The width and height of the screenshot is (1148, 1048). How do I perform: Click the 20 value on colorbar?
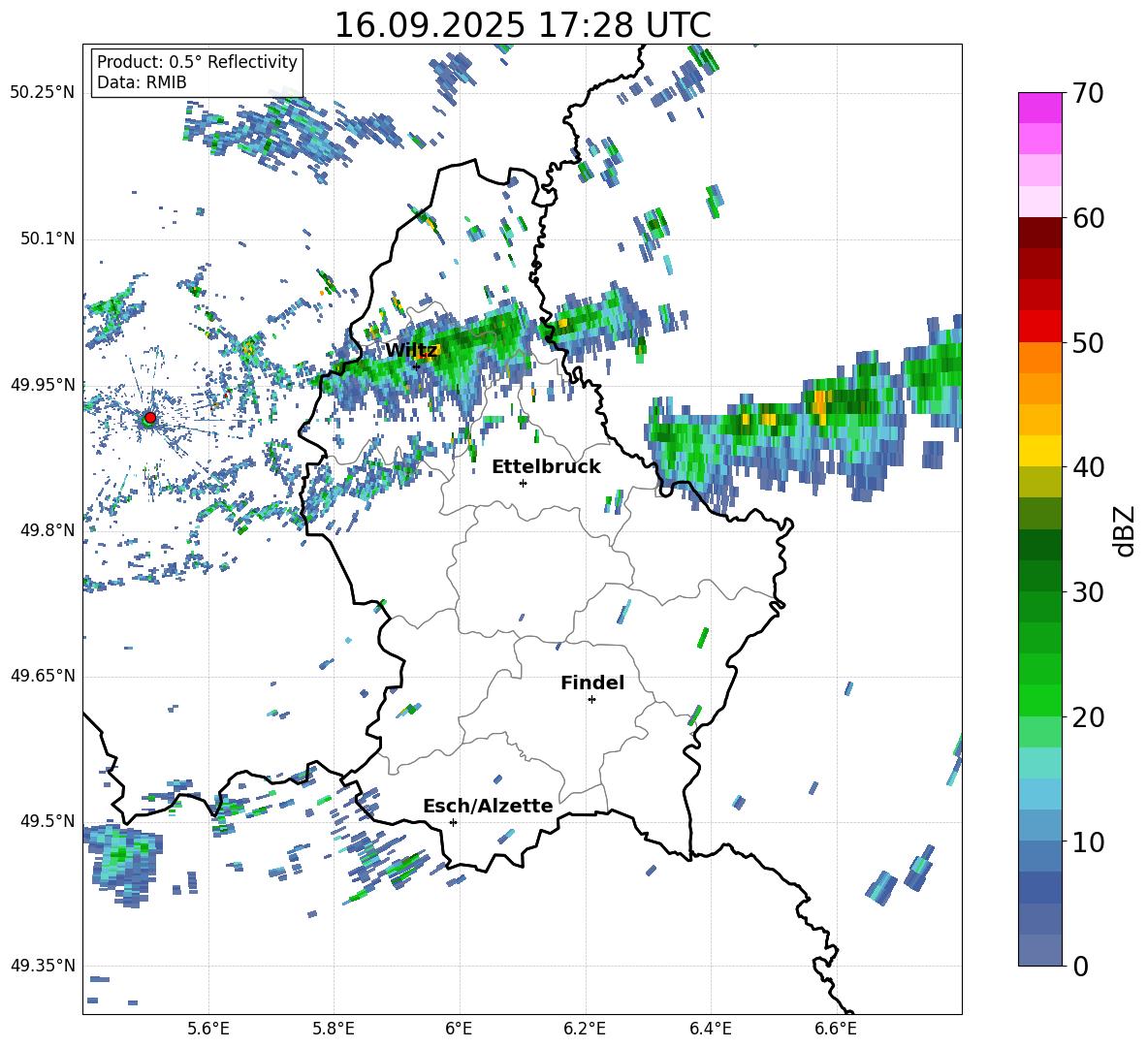pyautogui.click(x=1088, y=717)
